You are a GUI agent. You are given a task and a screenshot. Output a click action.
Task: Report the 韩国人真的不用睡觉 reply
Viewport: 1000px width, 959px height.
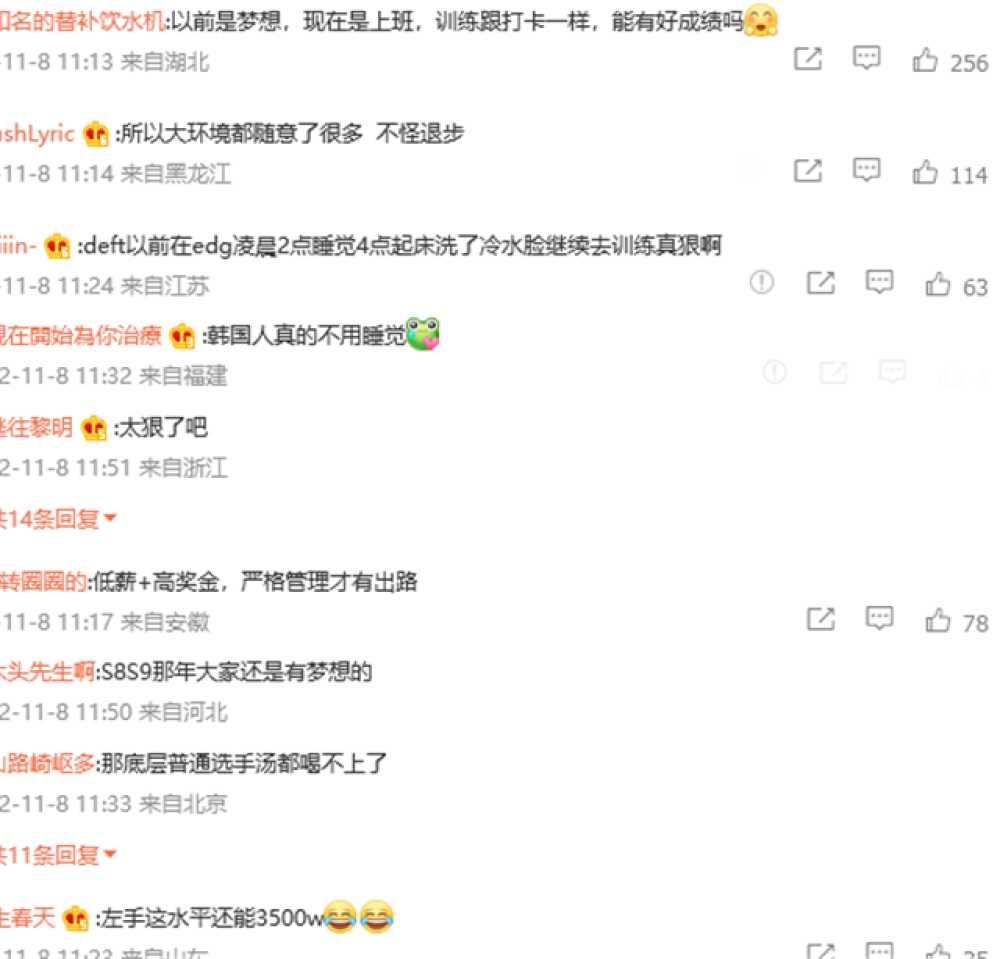pos(774,372)
